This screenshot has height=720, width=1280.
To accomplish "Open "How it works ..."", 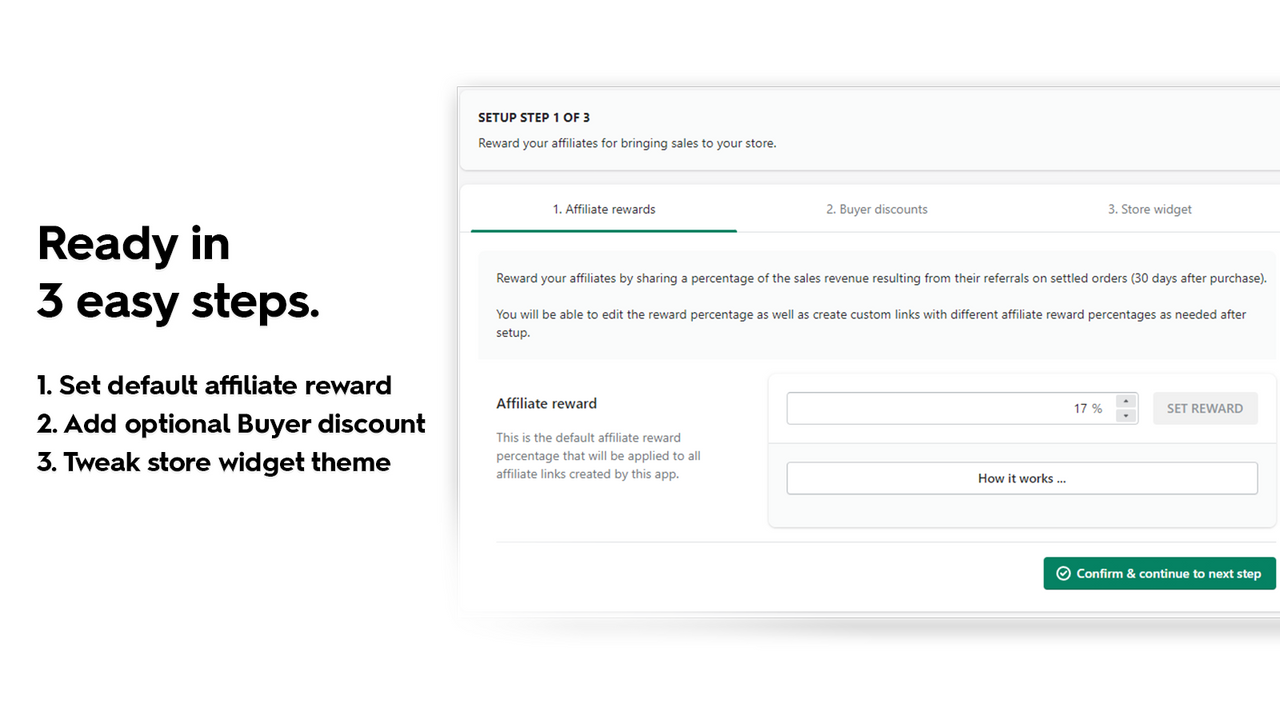I will [x=1021, y=478].
